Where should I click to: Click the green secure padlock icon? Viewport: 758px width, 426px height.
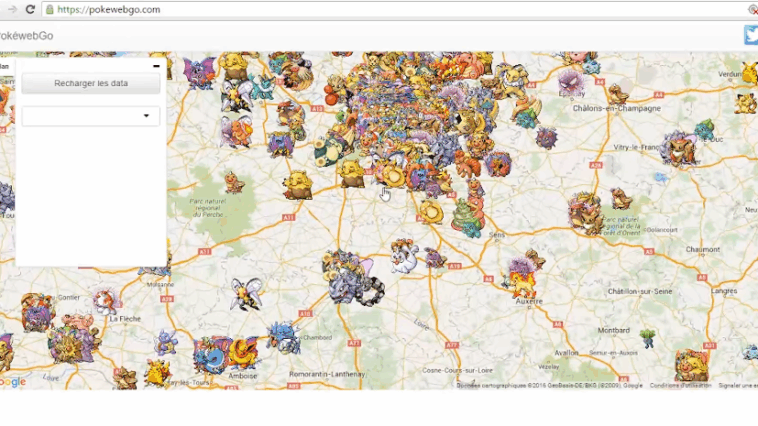tap(49, 9)
